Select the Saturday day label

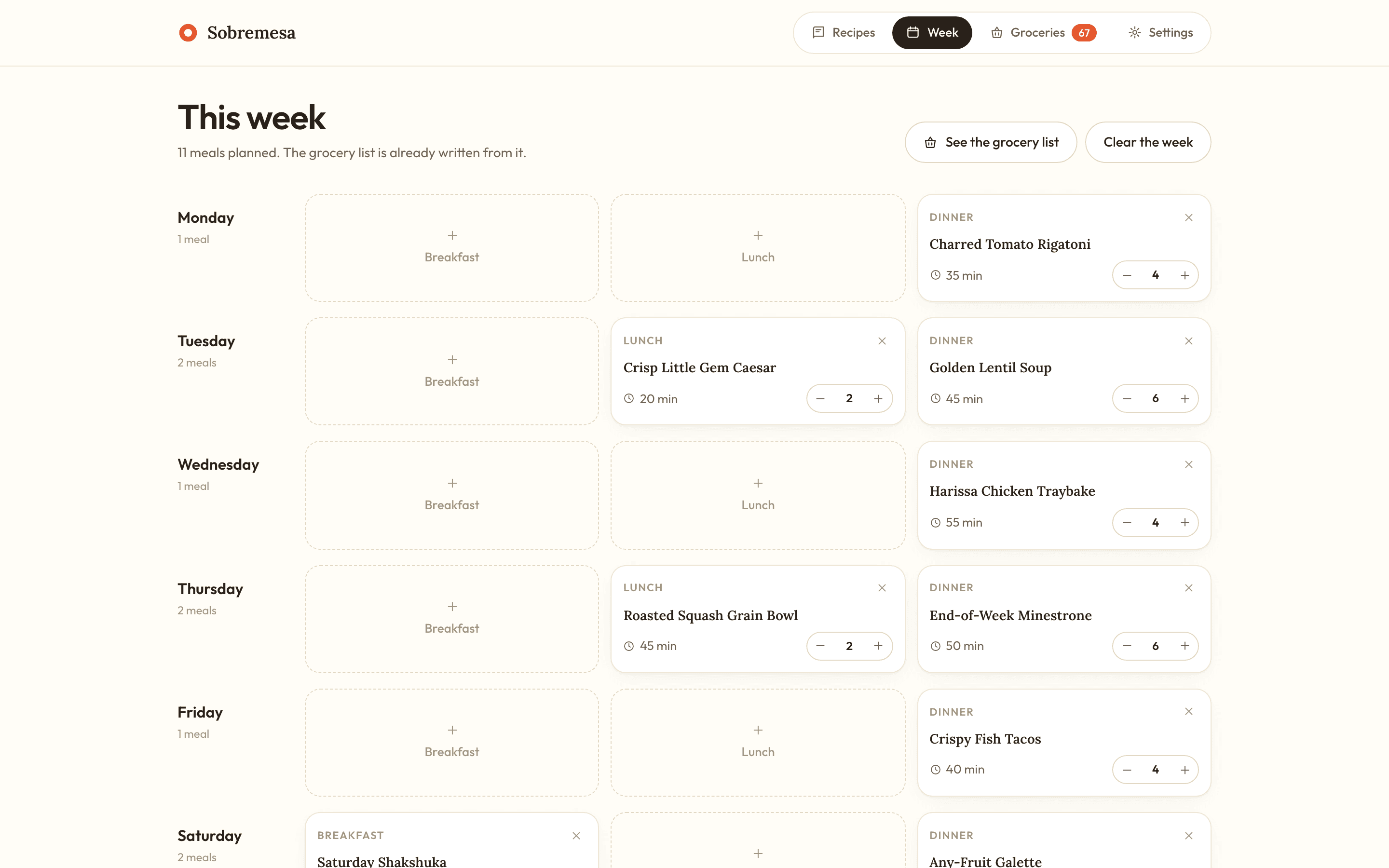pos(209,836)
